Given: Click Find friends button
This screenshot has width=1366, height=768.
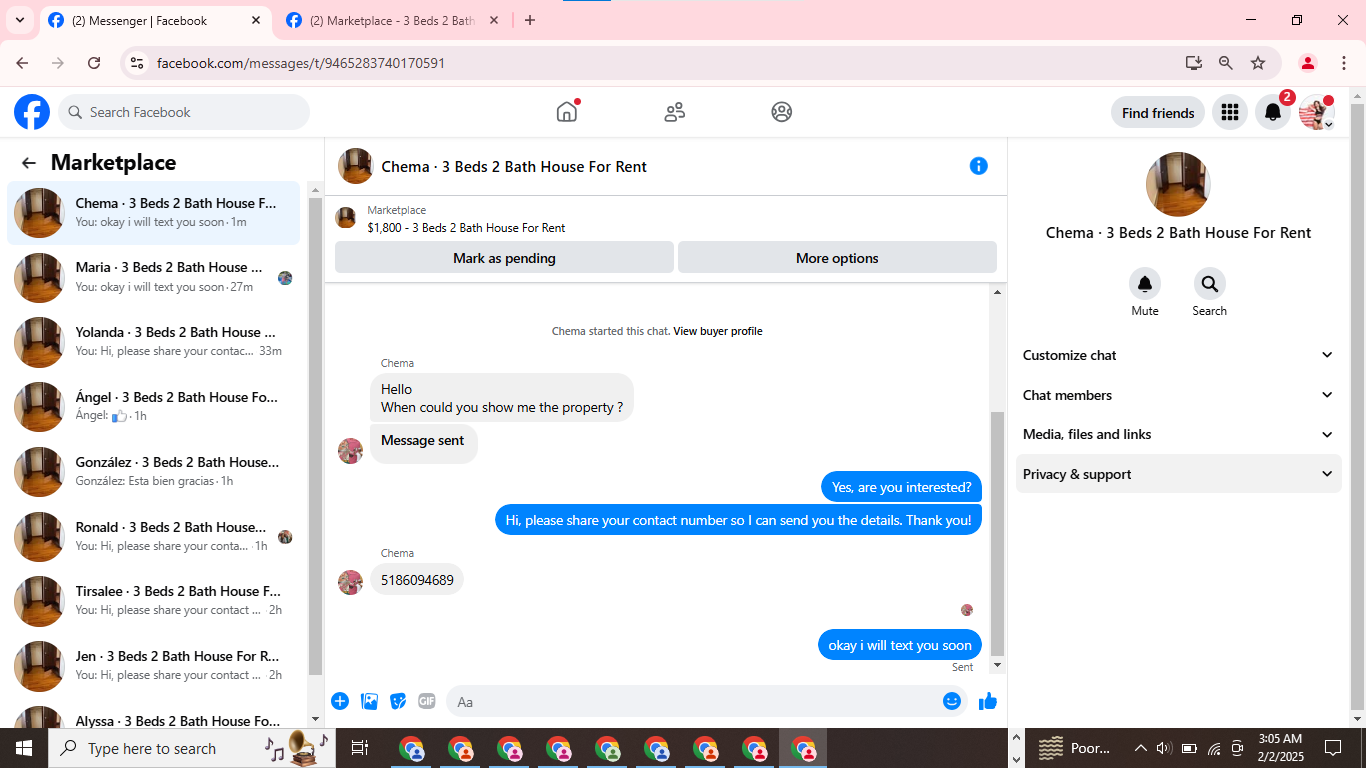Looking at the screenshot, I should pyautogui.click(x=1158, y=113).
